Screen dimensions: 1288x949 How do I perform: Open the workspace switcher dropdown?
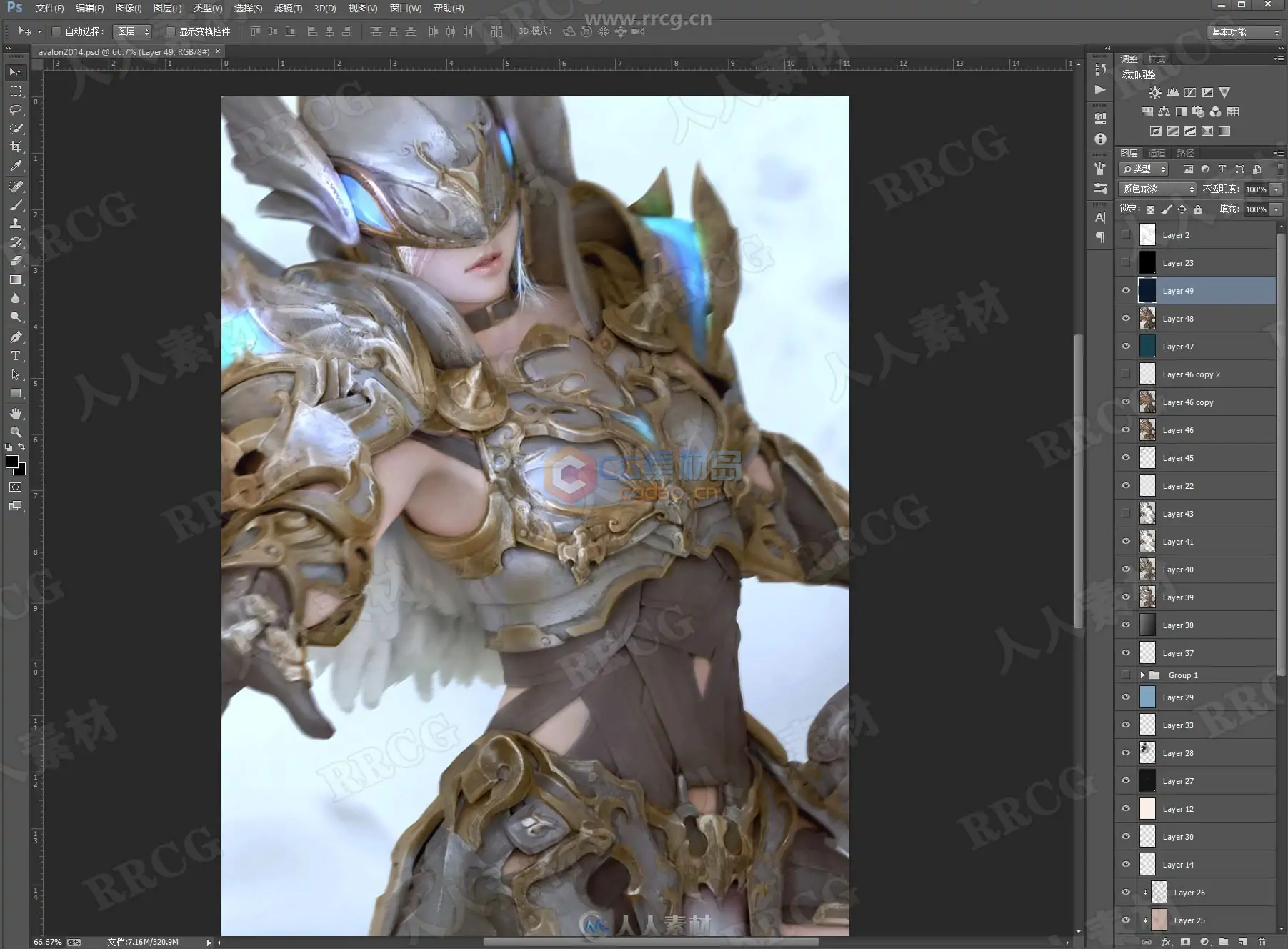(x=1245, y=32)
